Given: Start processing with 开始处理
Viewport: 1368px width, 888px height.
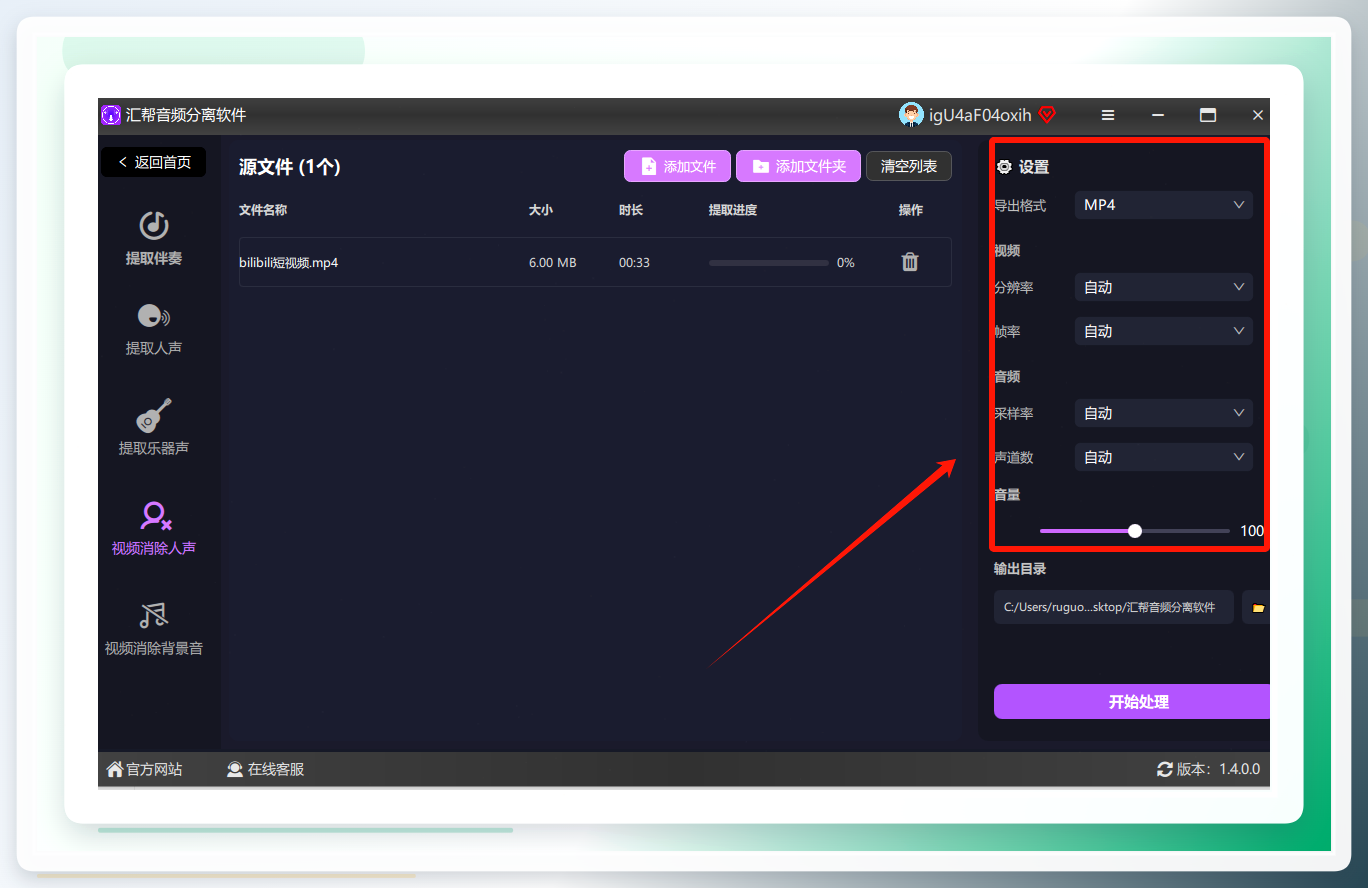Looking at the screenshot, I should click(1132, 702).
